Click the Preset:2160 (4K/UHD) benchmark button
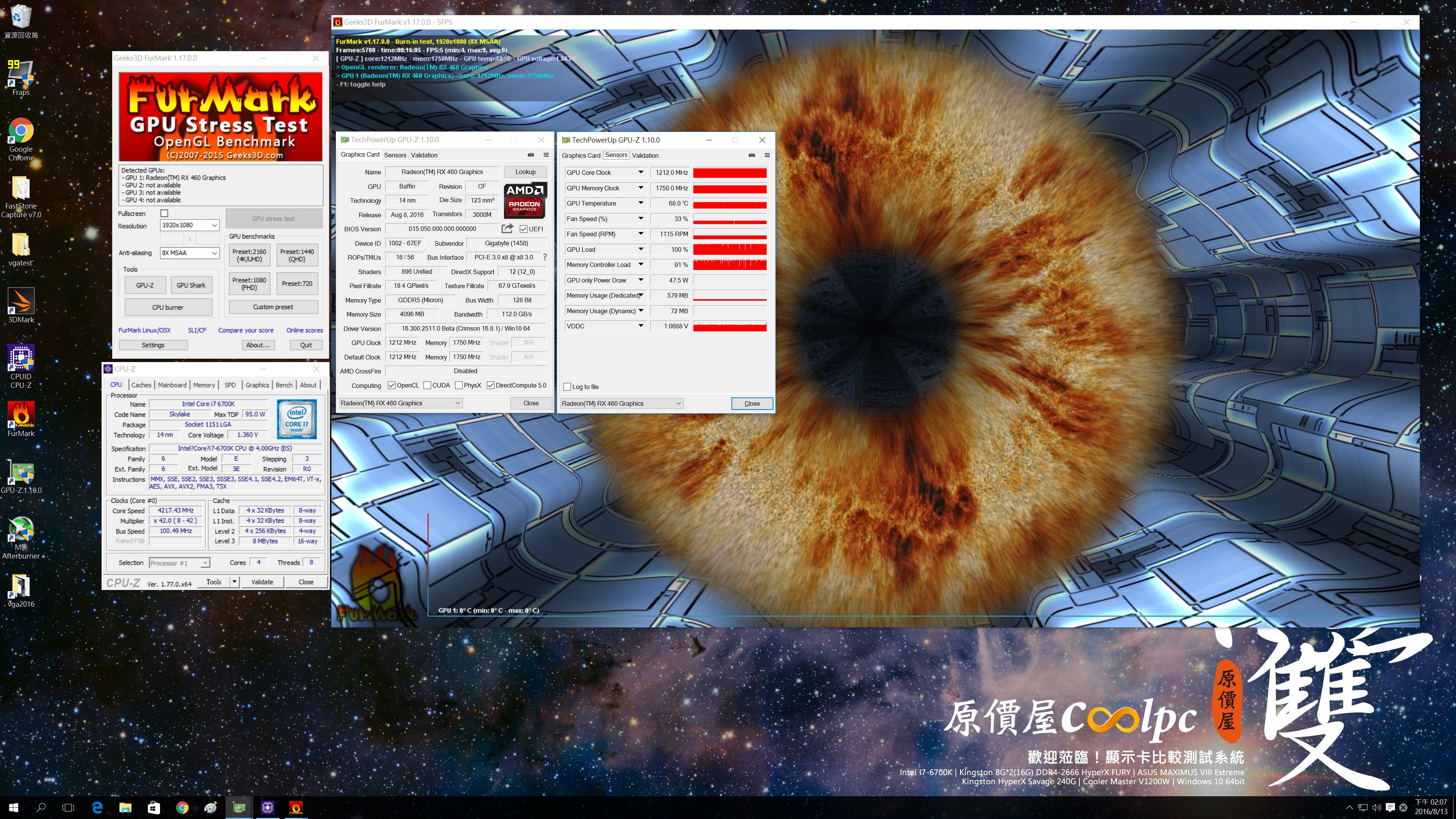Screen dimensions: 1456x819 click(249, 256)
